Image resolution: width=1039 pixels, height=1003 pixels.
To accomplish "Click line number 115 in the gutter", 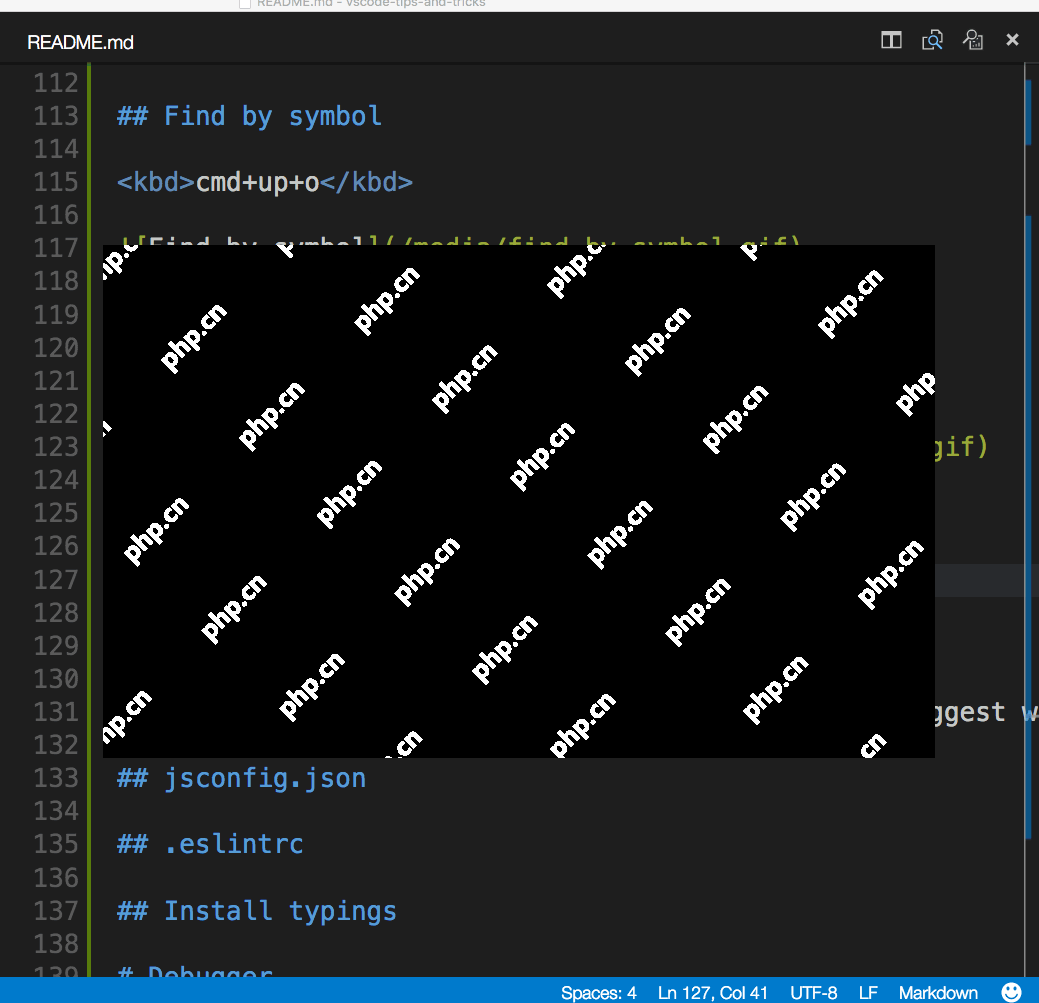I will pos(56,182).
